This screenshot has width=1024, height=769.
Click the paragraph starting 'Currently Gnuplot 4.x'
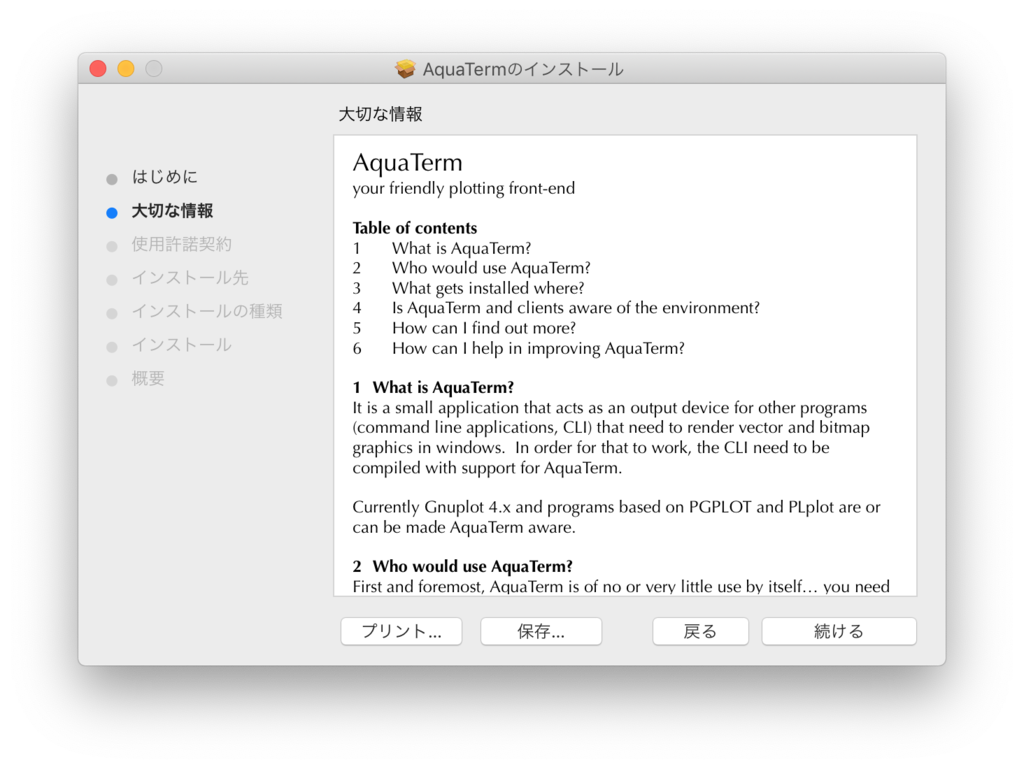[x=616, y=517]
